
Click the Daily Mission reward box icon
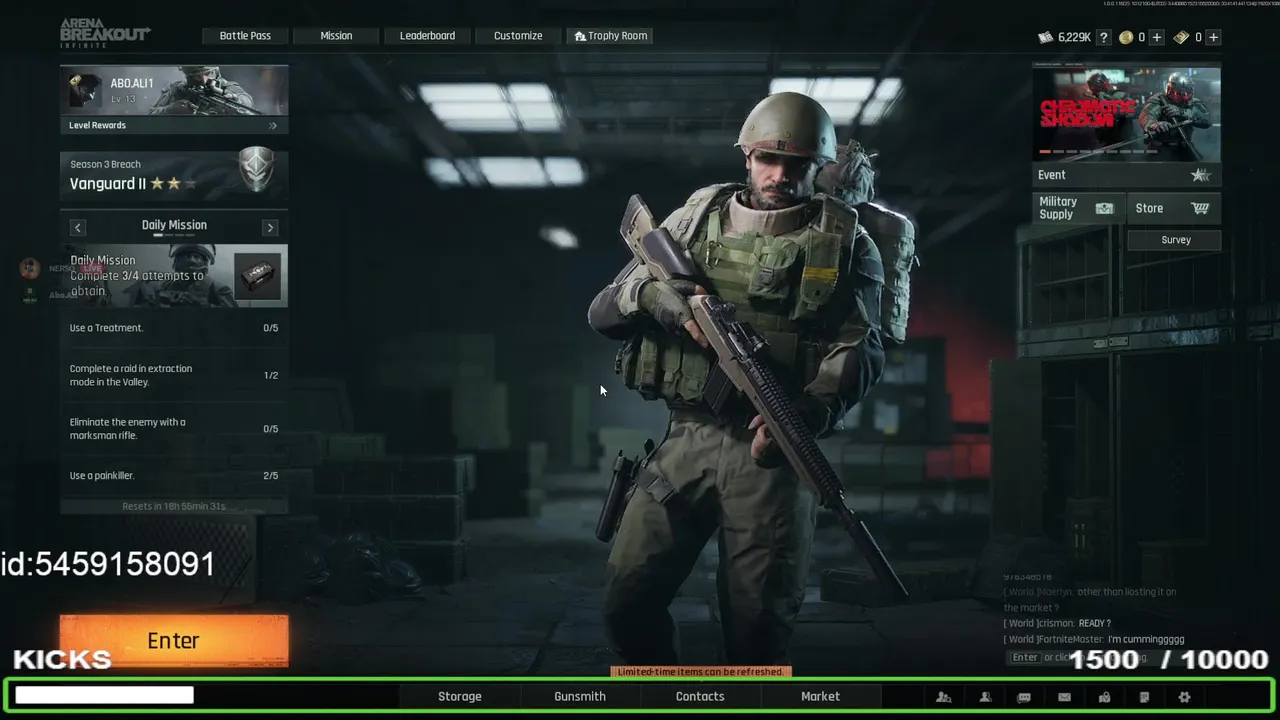257,275
